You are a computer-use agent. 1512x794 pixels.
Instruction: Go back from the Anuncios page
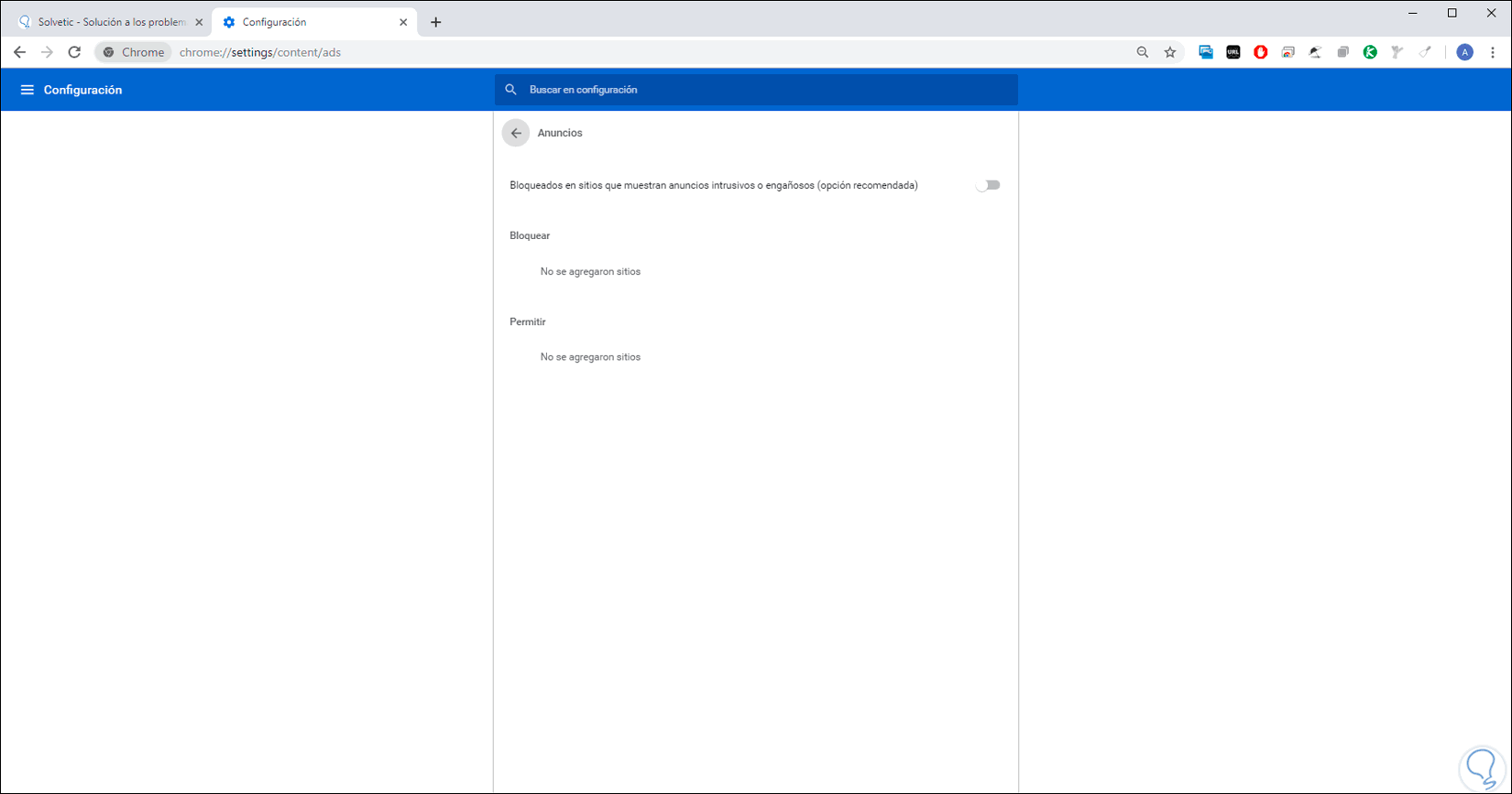click(516, 133)
